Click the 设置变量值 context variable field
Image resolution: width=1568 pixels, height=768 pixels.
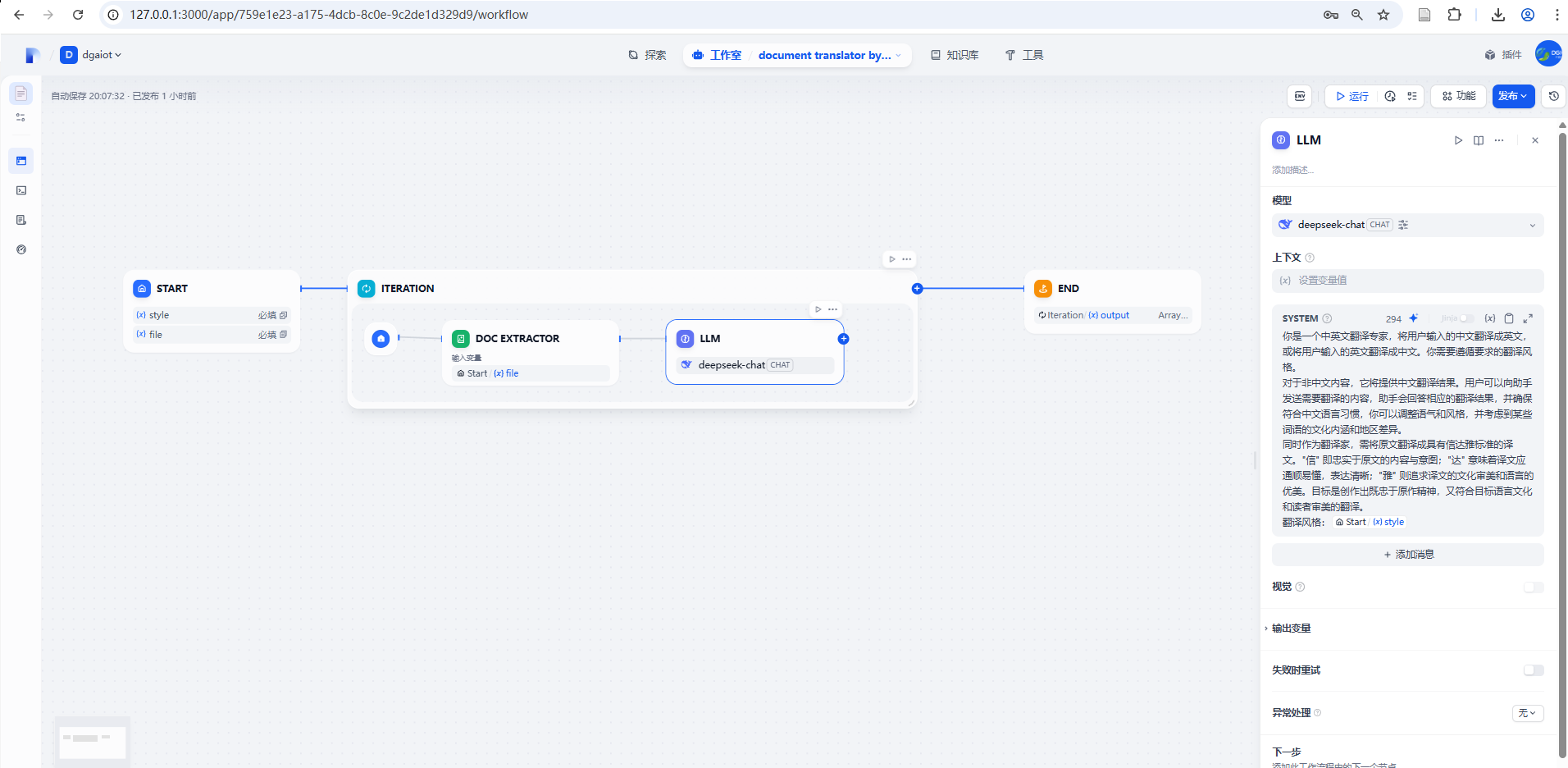(x=1407, y=281)
